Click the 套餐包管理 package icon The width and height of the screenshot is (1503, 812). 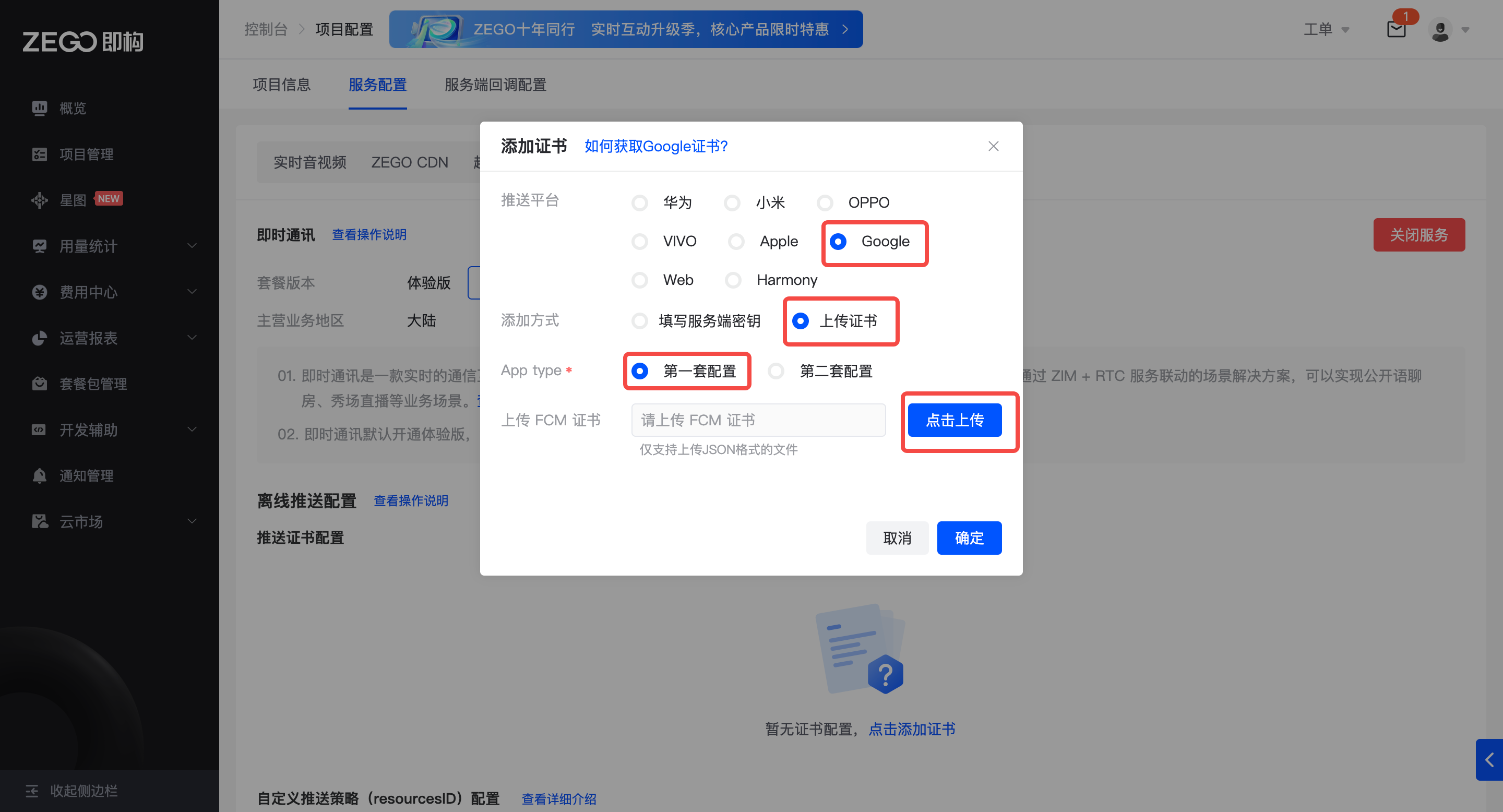click(x=39, y=383)
